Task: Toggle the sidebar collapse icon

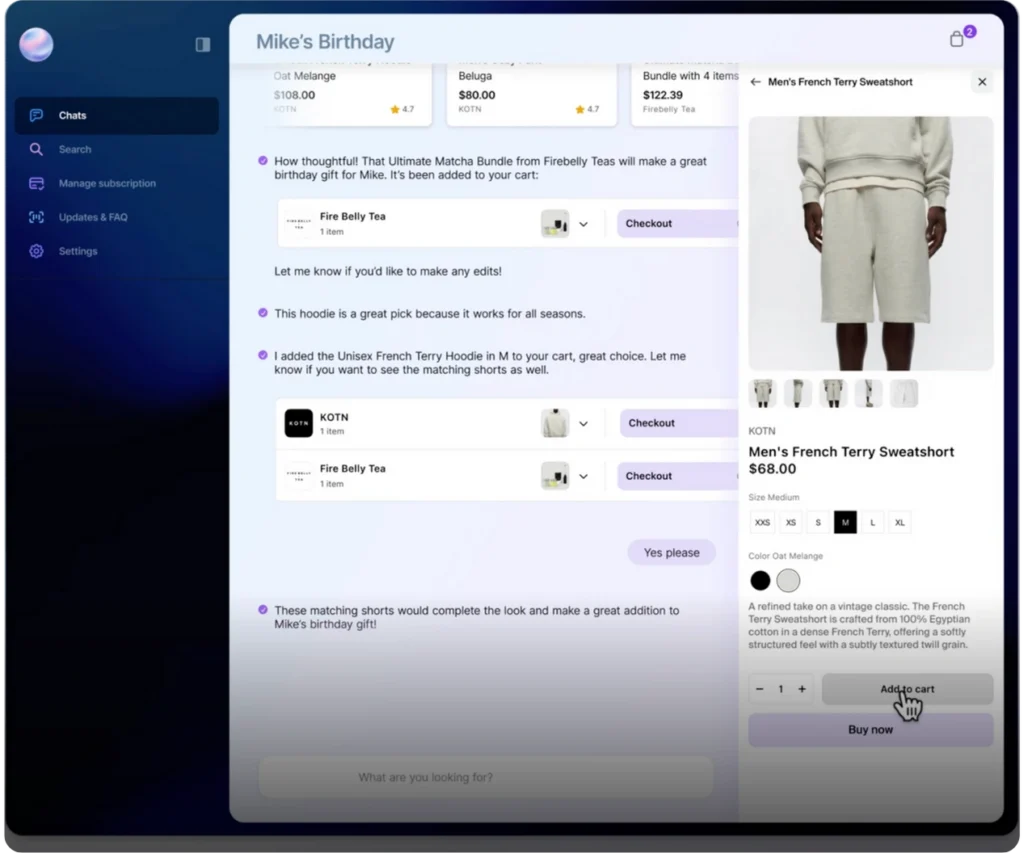Action: 202,44
